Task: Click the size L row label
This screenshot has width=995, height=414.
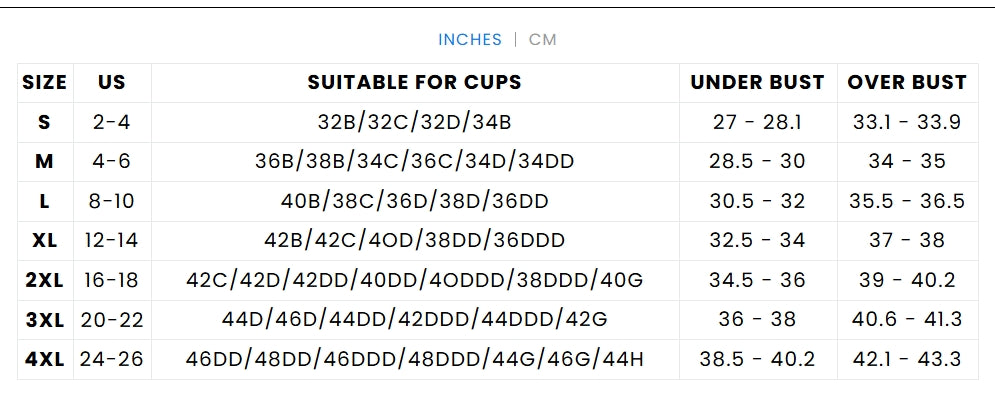Action: (x=44, y=201)
